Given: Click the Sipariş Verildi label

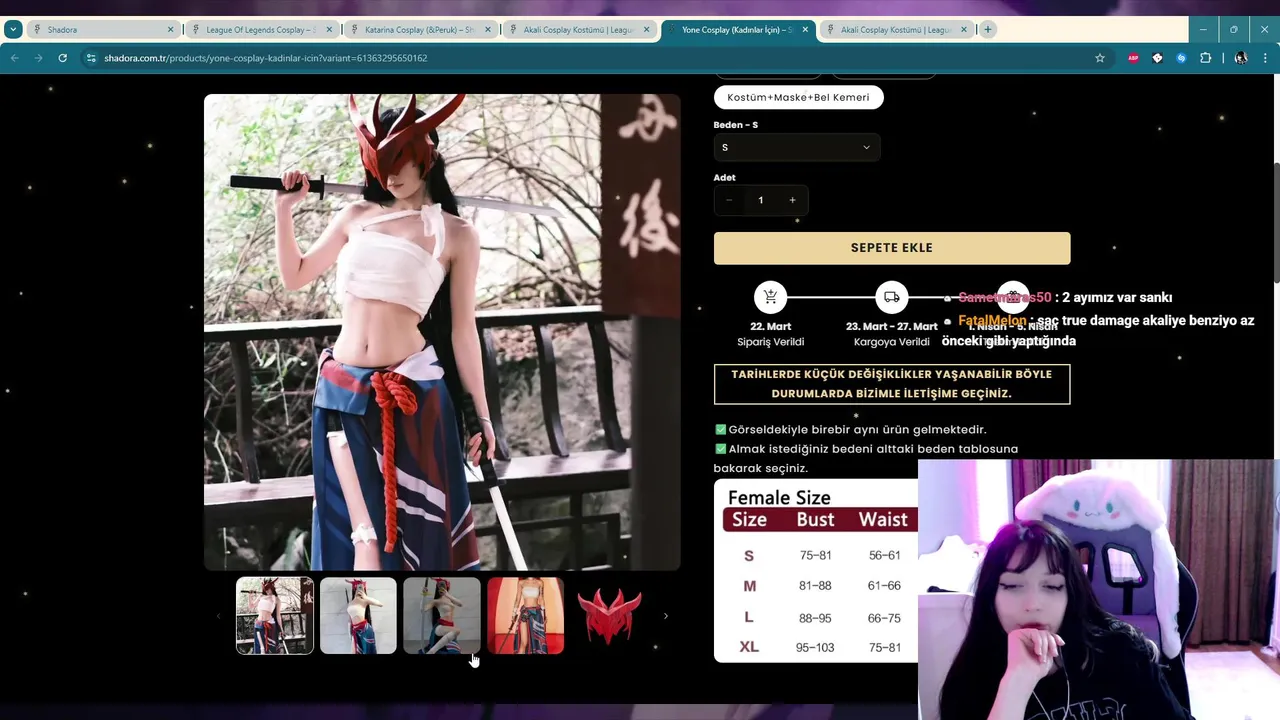Looking at the screenshot, I should (x=770, y=342).
